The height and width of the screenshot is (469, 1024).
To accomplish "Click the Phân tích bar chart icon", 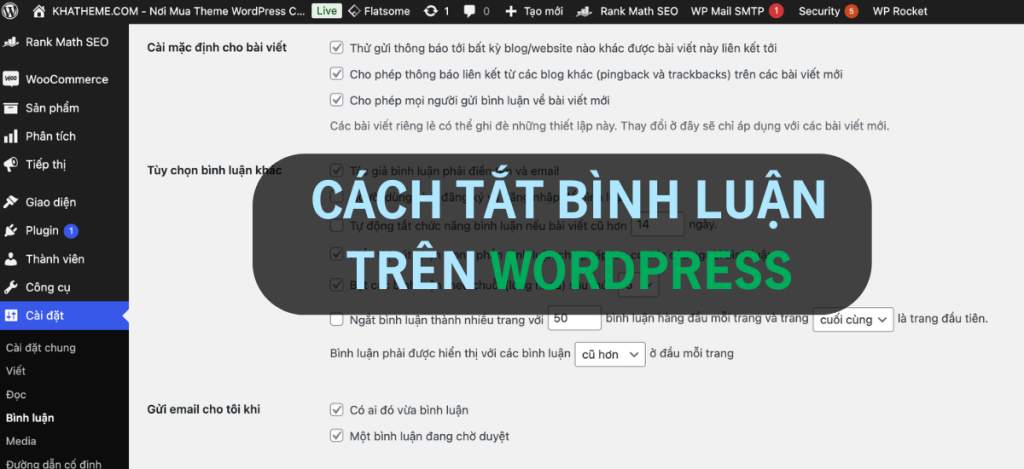I will point(10,137).
